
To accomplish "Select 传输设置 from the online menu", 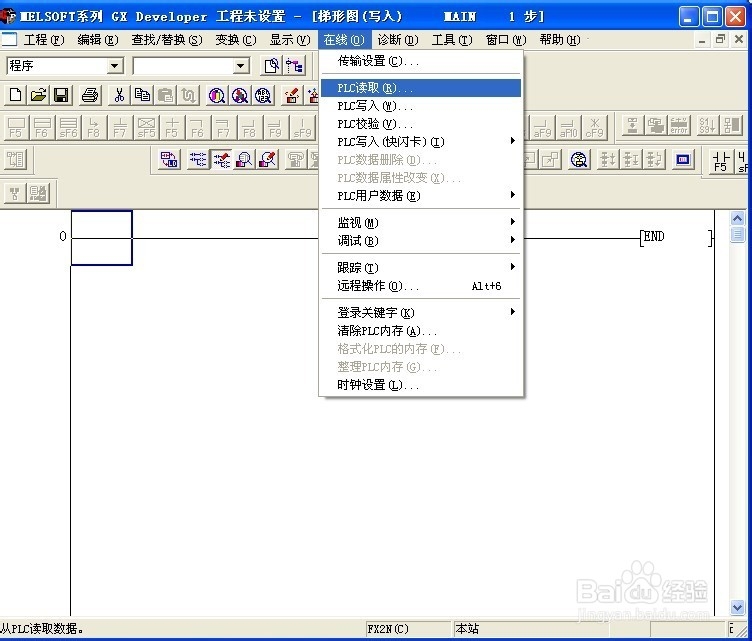I will point(421,61).
